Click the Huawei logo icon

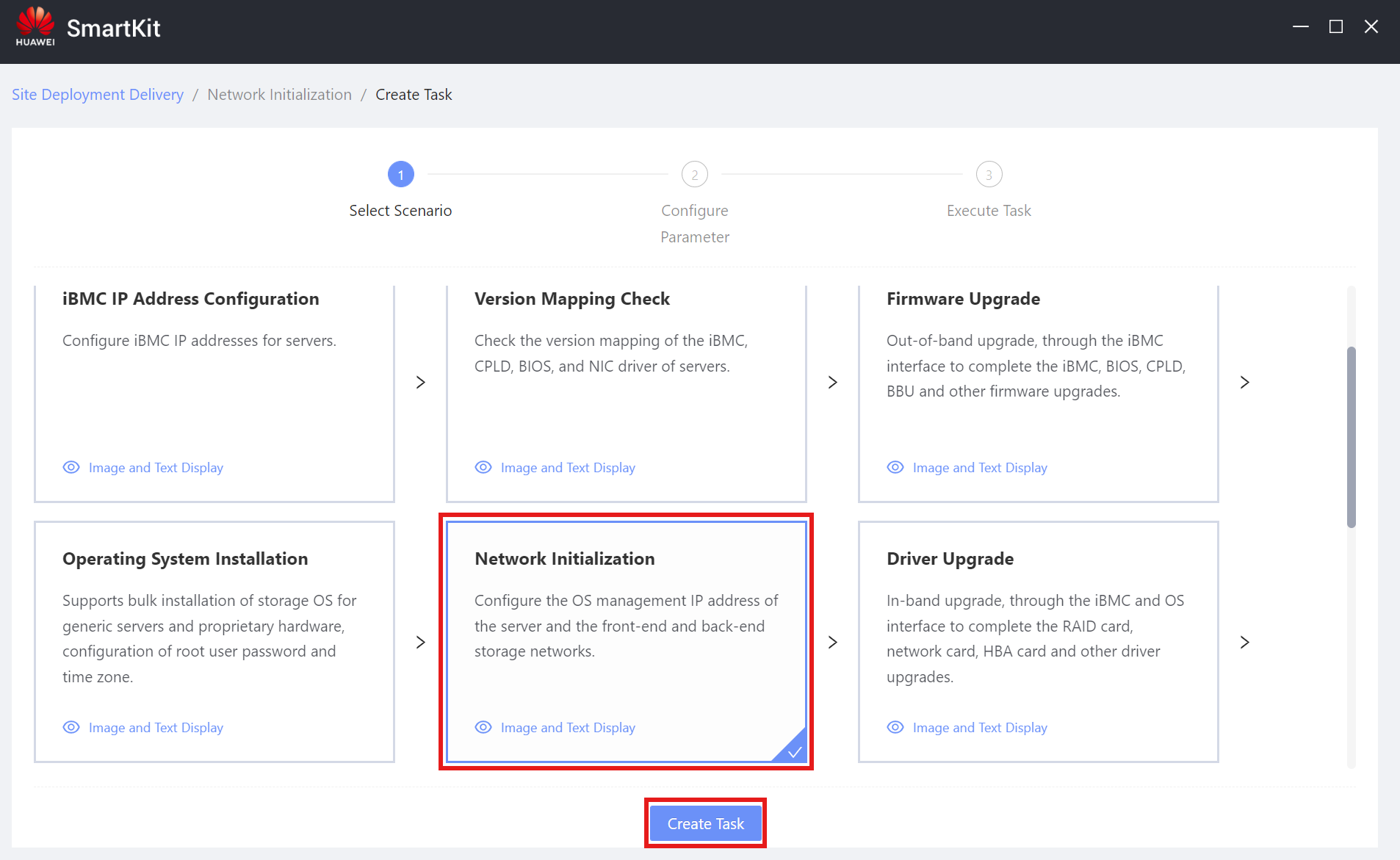click(x=35, y=26)
